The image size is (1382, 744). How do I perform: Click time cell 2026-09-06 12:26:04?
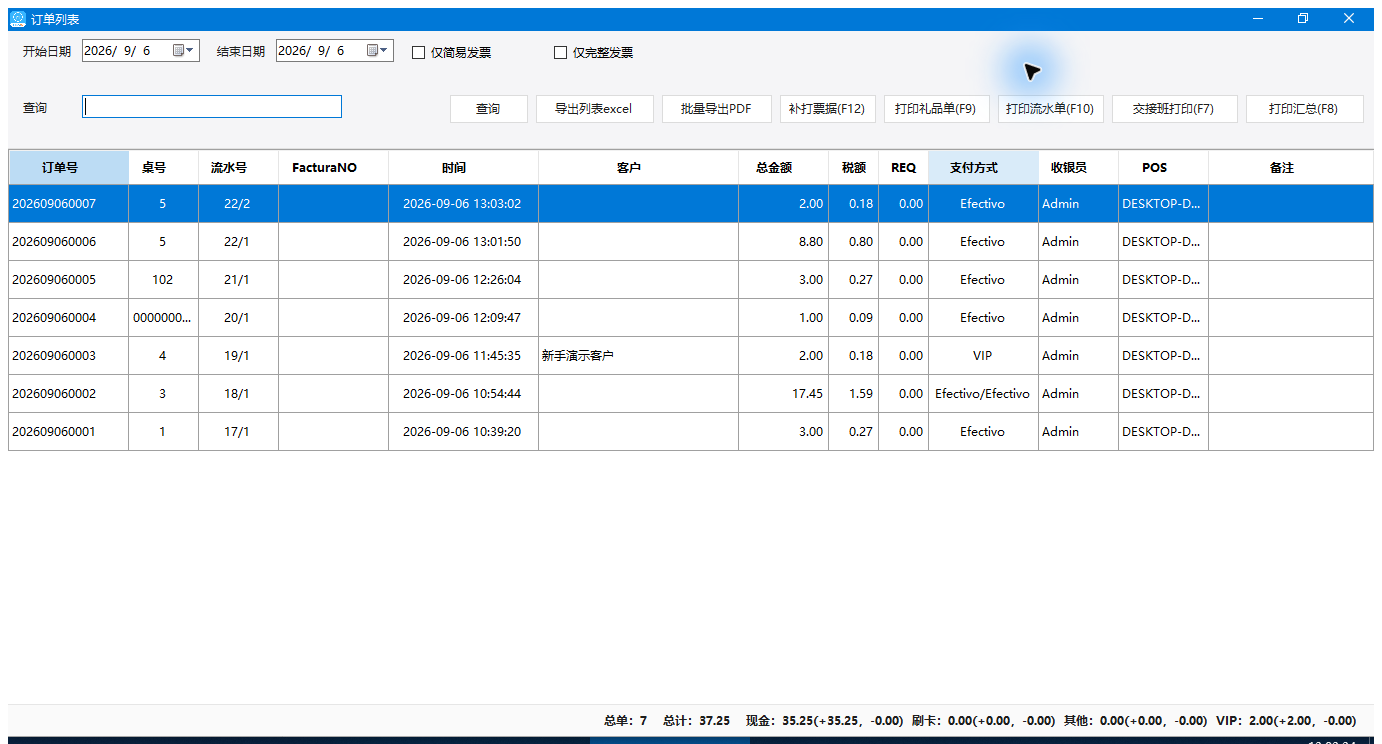pyautogui.click(x=464, y=280)
